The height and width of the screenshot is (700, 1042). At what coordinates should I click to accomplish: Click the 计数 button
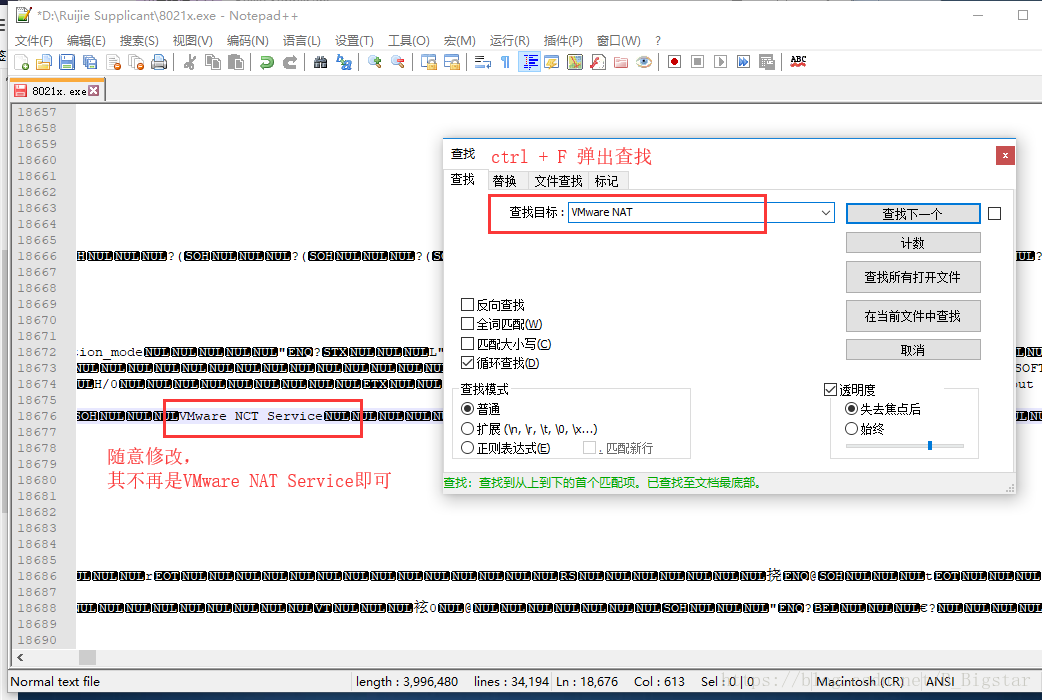pos(912,243)
